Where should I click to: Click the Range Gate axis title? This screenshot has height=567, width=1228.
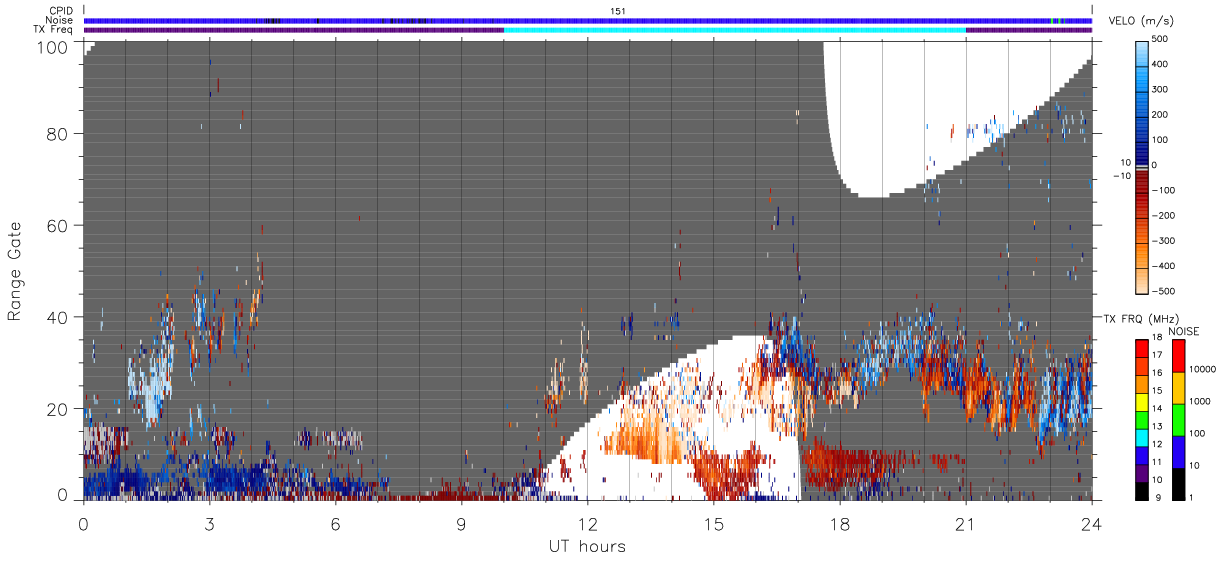coord(15,270)
